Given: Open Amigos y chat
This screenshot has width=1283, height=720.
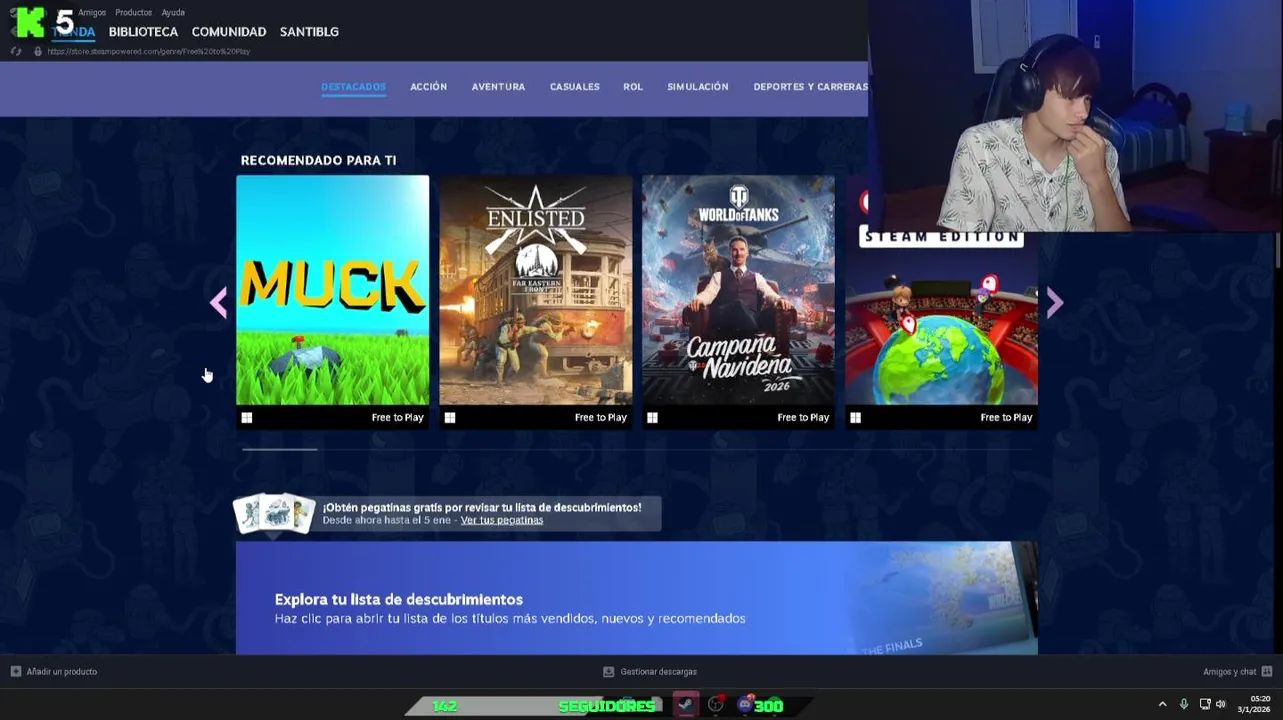Looking at the screenshot, I should pyautogui.click(x=1230, y=672).
